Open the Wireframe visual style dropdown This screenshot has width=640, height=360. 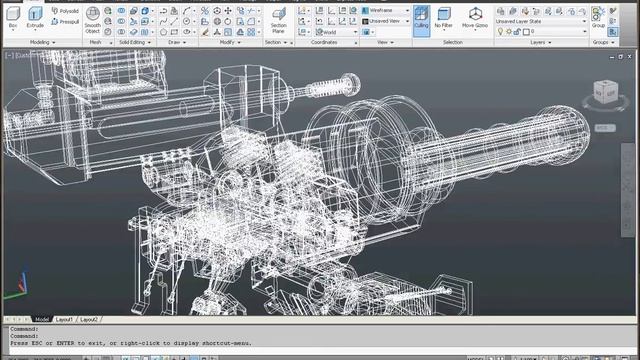pyautogui.click(x=386, y=10)
